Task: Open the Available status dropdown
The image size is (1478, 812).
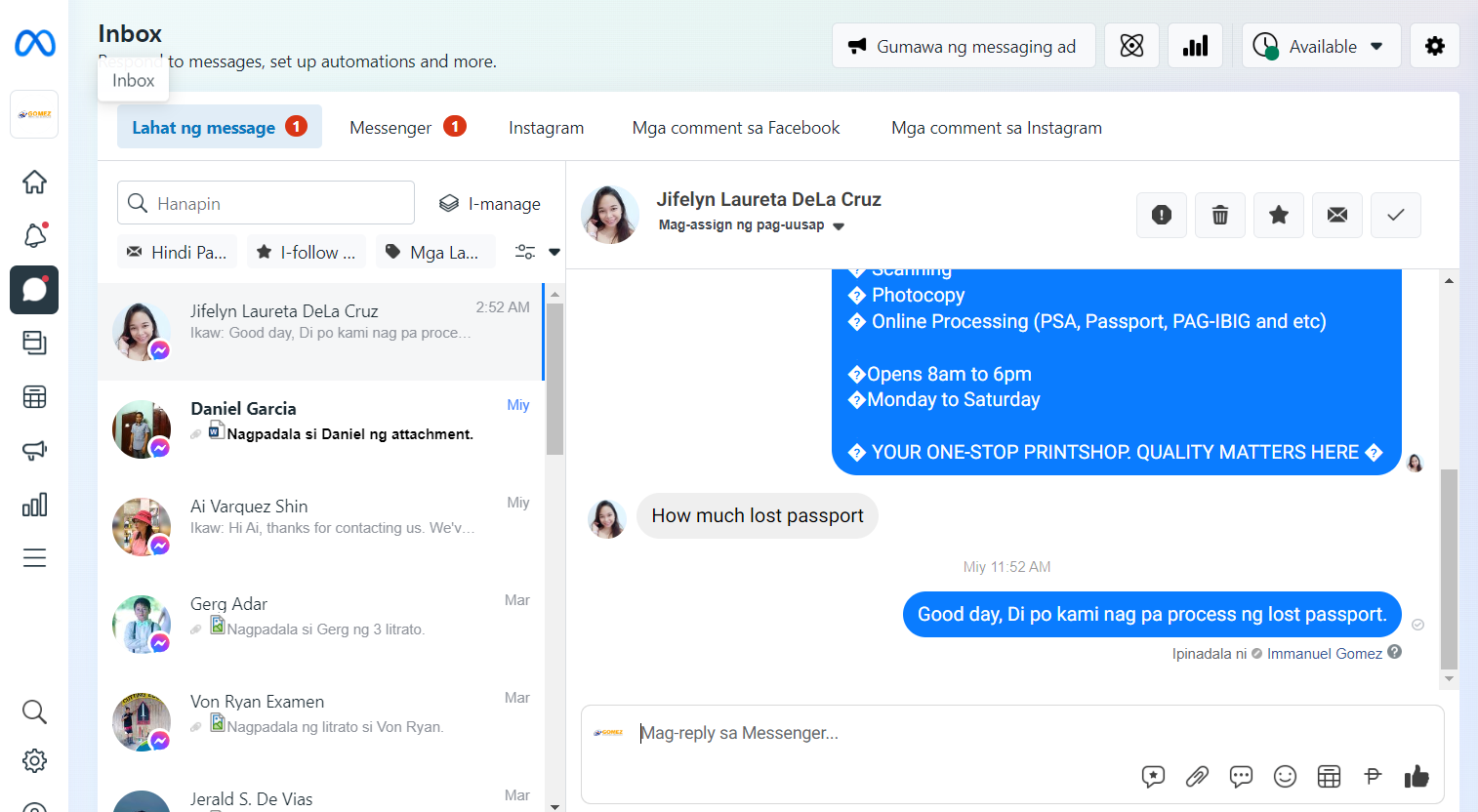Action: (x=1321, y=46)
